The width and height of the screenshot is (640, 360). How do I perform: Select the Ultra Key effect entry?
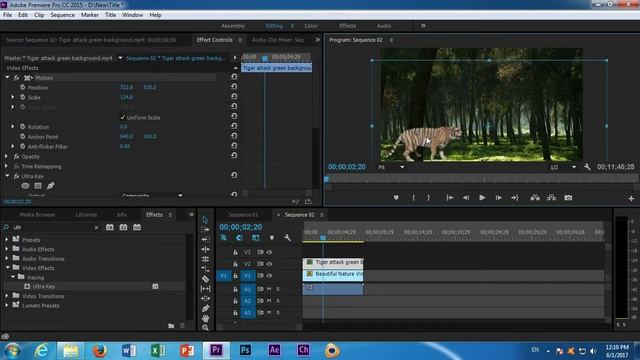click(x=43, y=287)
